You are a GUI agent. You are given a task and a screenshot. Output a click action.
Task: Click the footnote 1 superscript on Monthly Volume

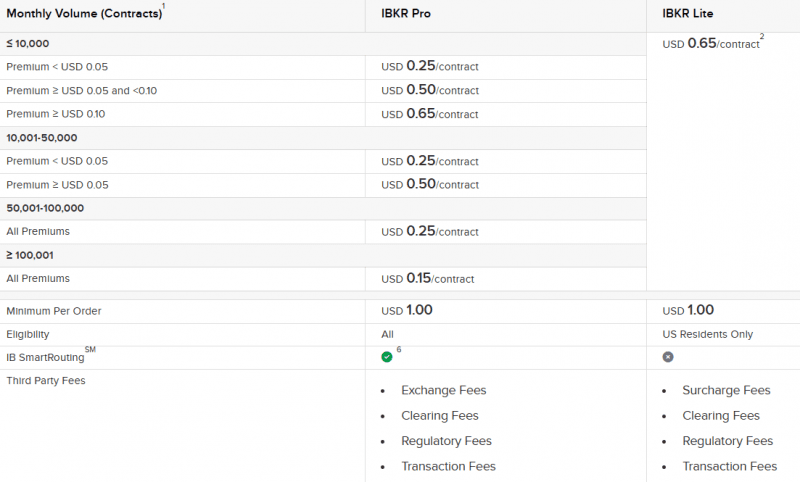coord(163,6)
